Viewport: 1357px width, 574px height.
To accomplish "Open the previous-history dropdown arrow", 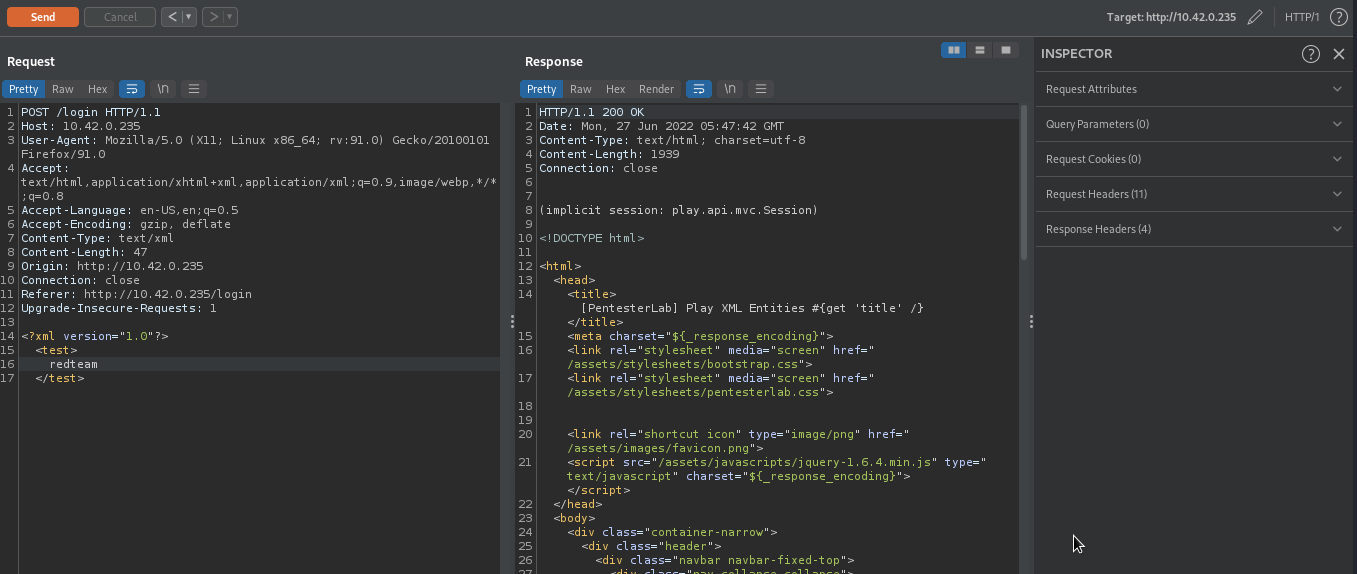I will (188, 17).
